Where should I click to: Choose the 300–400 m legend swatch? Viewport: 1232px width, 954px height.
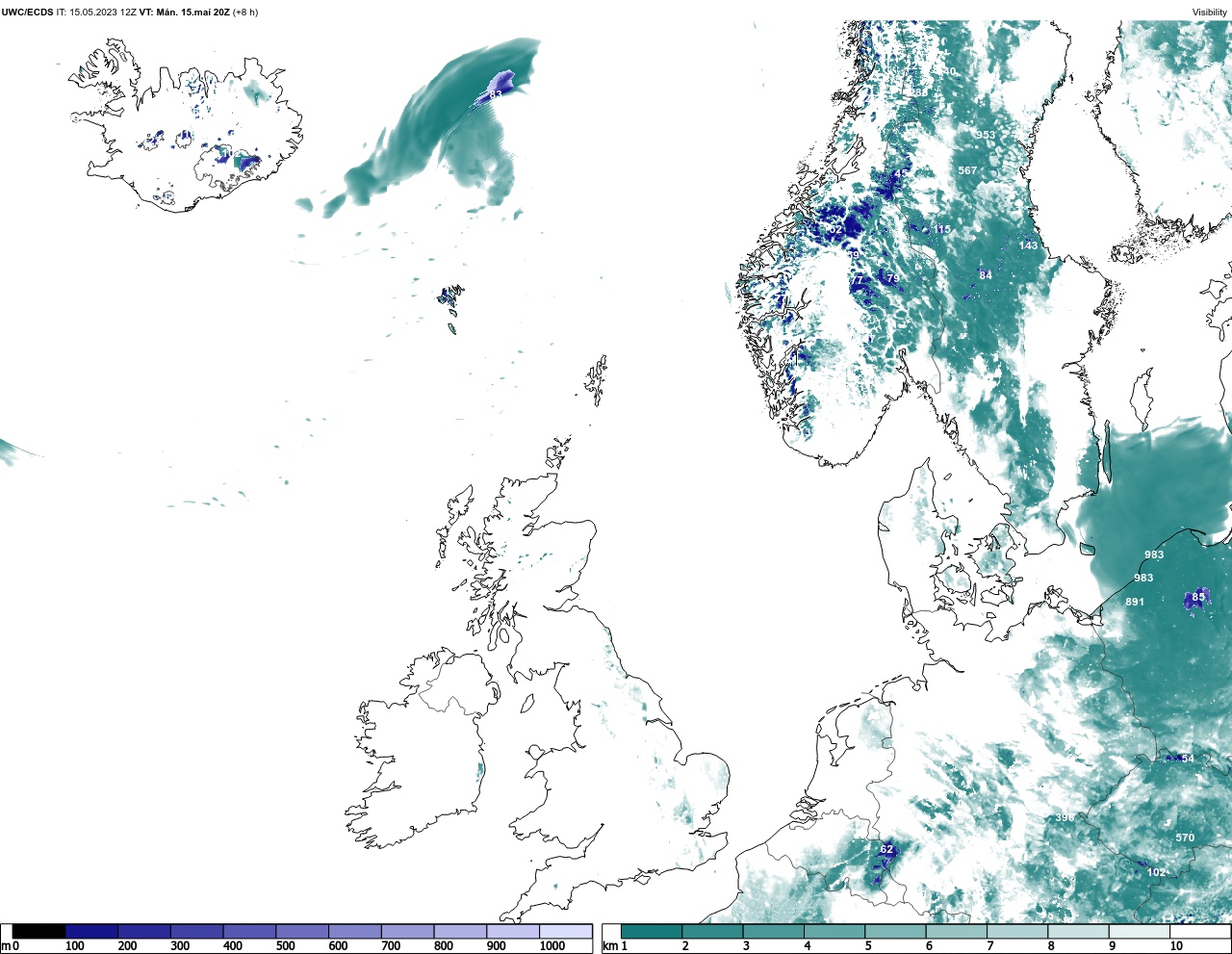pos(197,932)
